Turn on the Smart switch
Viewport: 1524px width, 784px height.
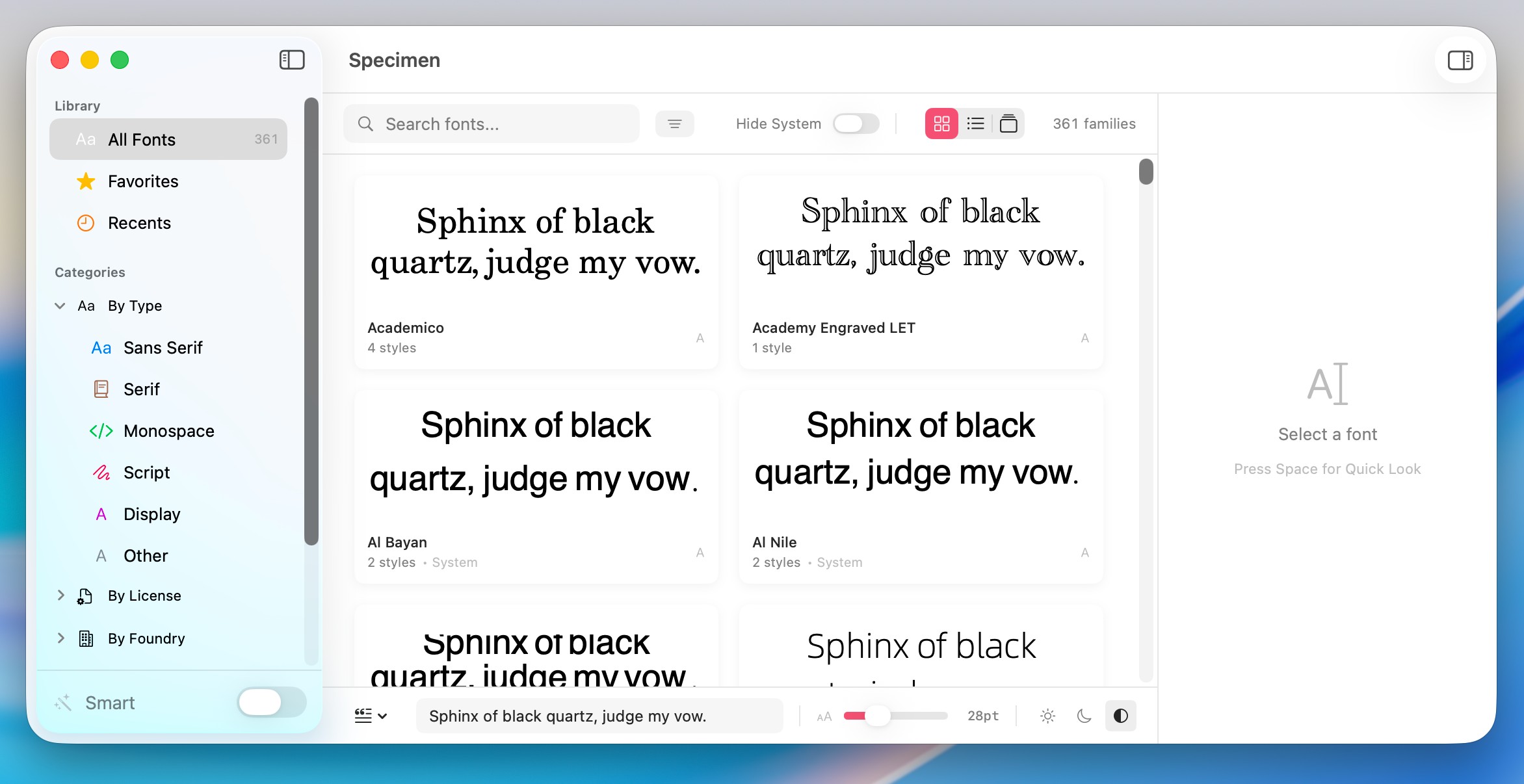pos(271,702)
